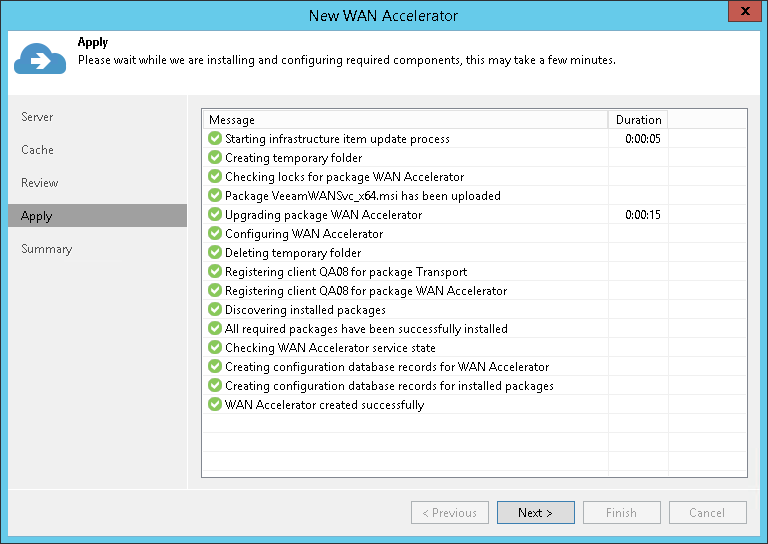Go to the Server wizard step
The image size is (768, 544).
pyautogui.click(x=37, y=117)
